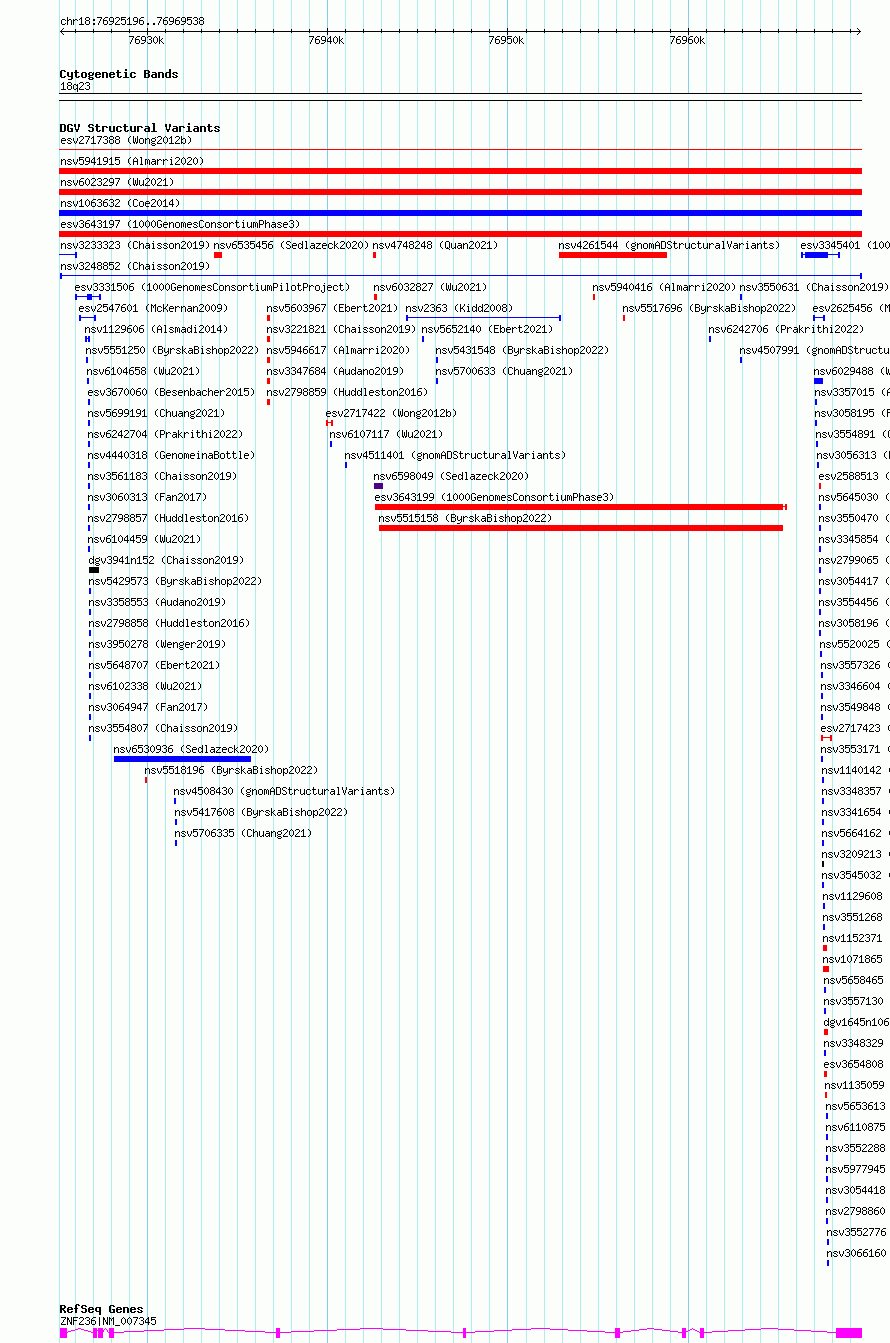
Task: Click the nsv6107117 (Wu2021) label
Action: (386, 434)
